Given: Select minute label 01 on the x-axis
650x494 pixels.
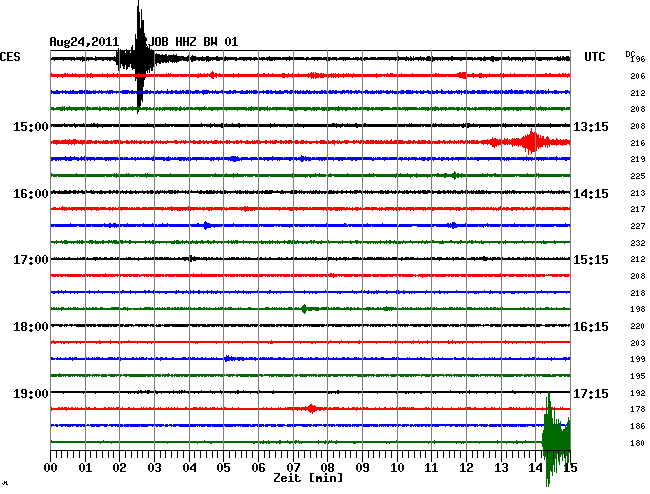Looking at the screenshot, I should 85,468.
